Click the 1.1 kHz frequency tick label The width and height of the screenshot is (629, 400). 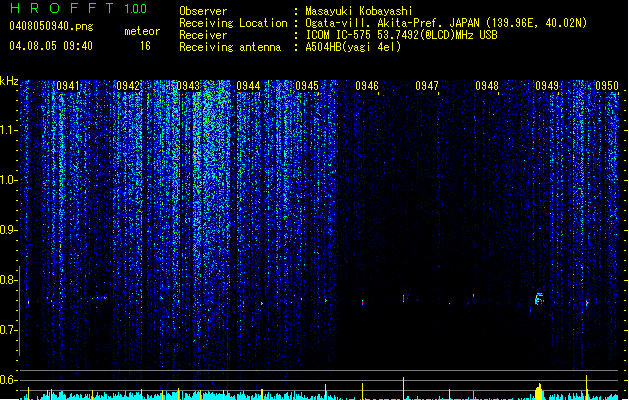click(8, 130)
